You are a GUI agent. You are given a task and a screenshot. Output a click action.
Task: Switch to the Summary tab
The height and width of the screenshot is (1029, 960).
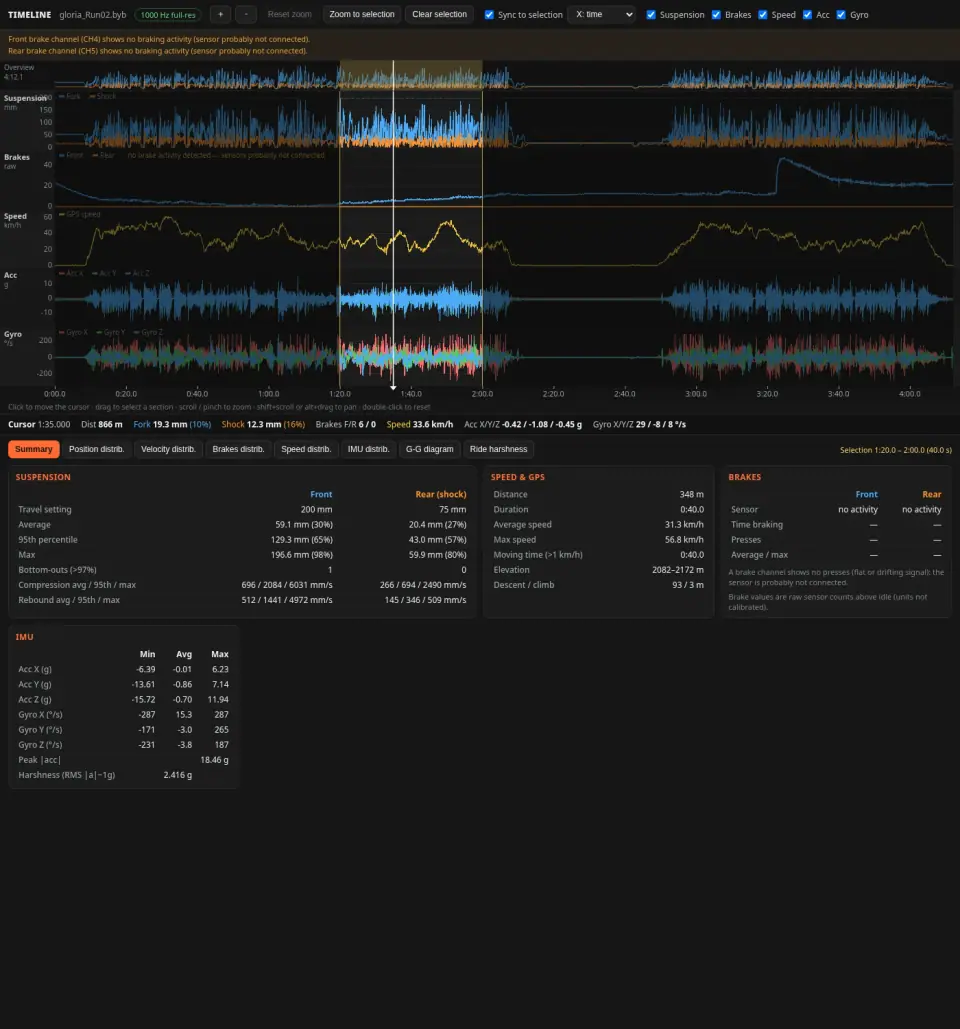tap(33, 450)
